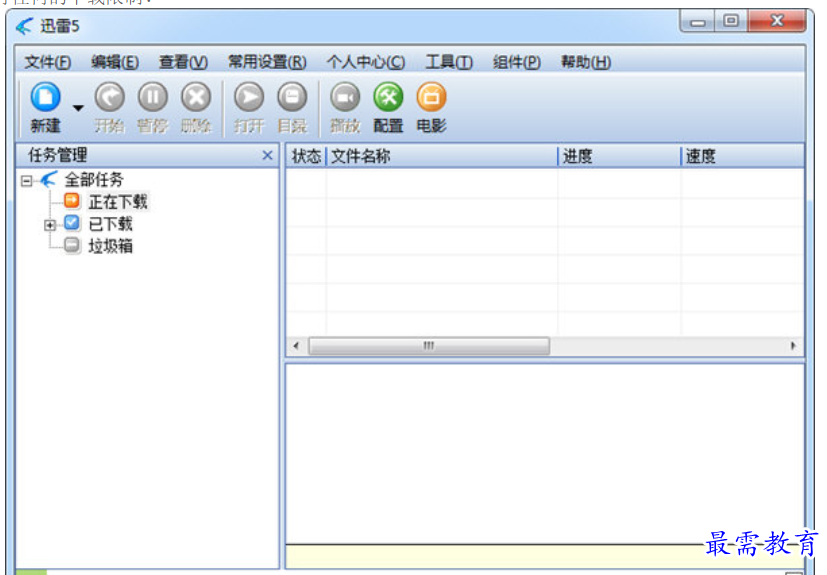Click the 迅雷5 title bar logo icon
Image resolution: width=827 pixels, height=575 pixels.
[24, 26]
